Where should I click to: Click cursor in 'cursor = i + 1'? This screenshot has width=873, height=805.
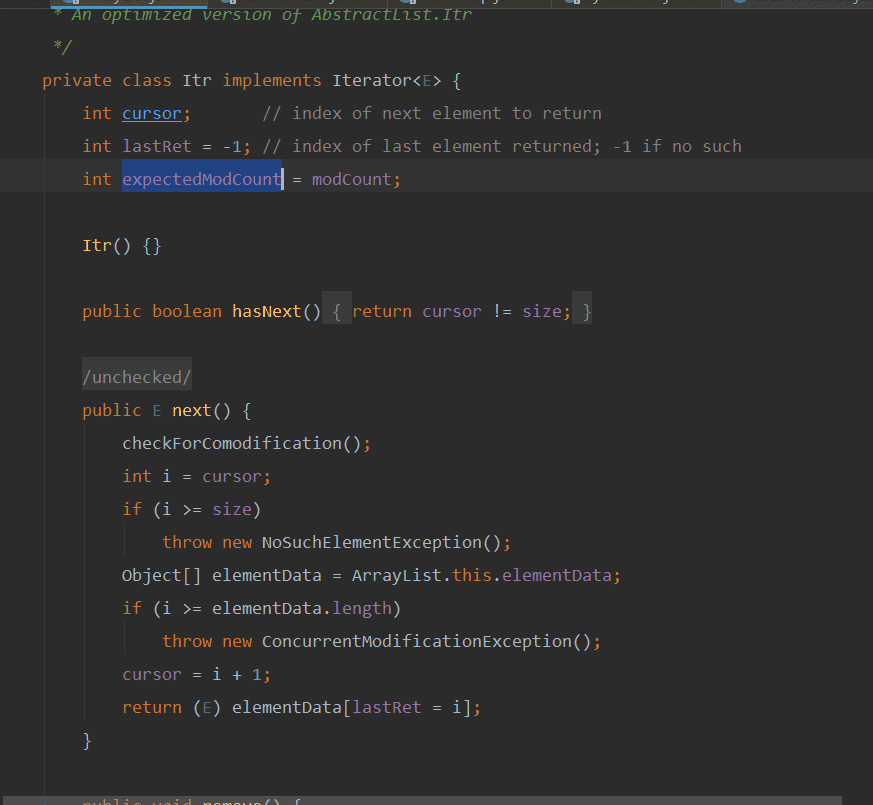tap(151, 675)
